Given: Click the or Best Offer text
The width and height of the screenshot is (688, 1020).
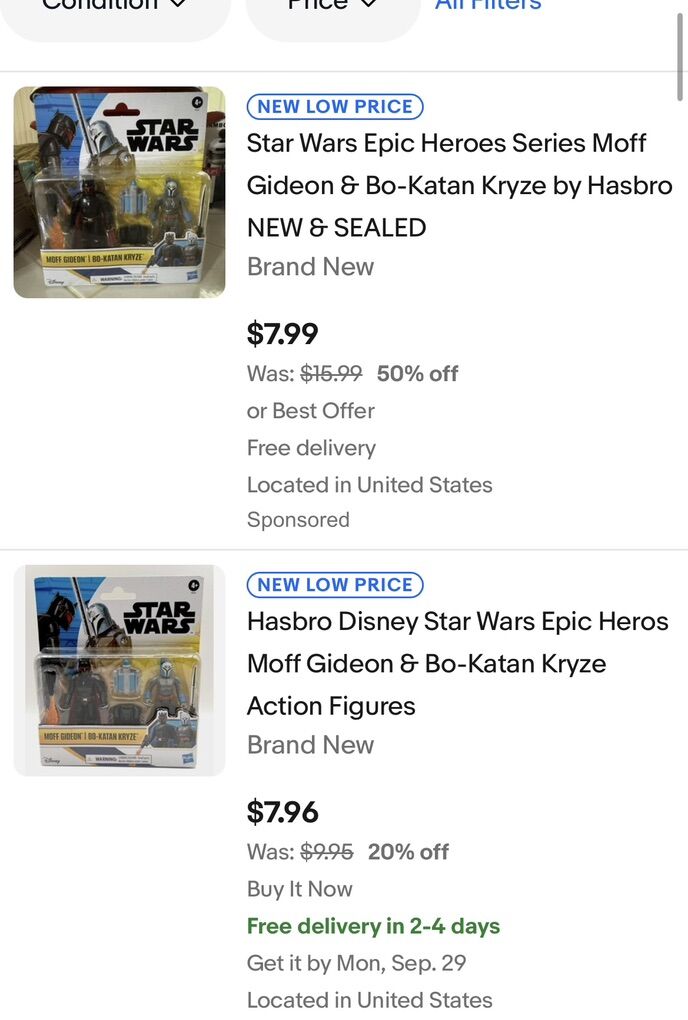Looking at the screenshot, I should point(310,411).
